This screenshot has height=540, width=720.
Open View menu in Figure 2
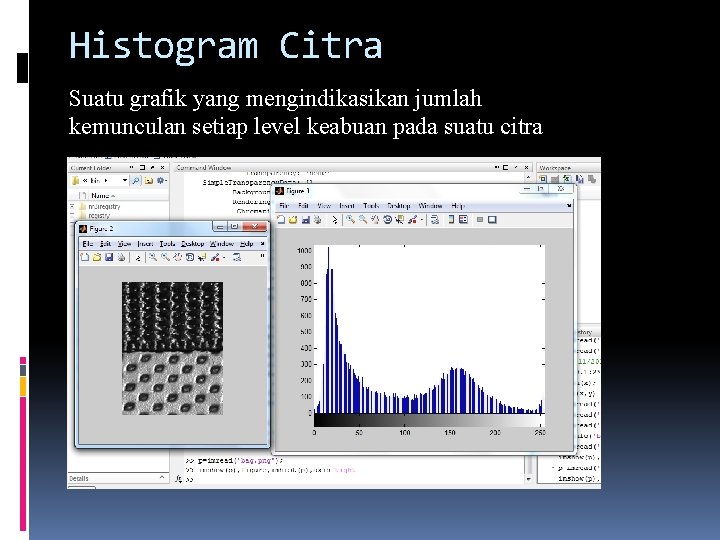coord(124,244)
